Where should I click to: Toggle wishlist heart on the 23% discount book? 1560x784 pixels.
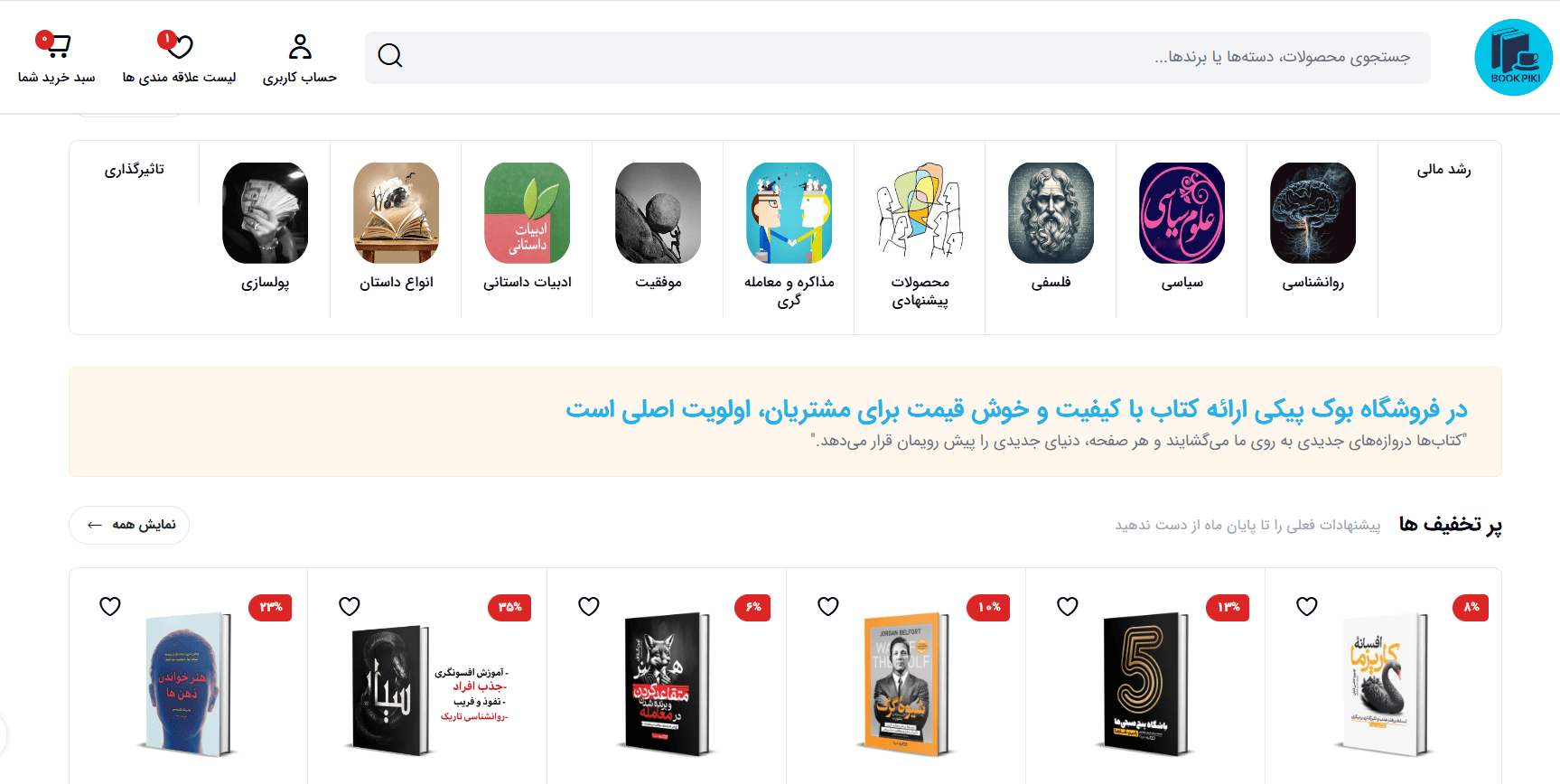pyautogui.click(x=110, y=606)
